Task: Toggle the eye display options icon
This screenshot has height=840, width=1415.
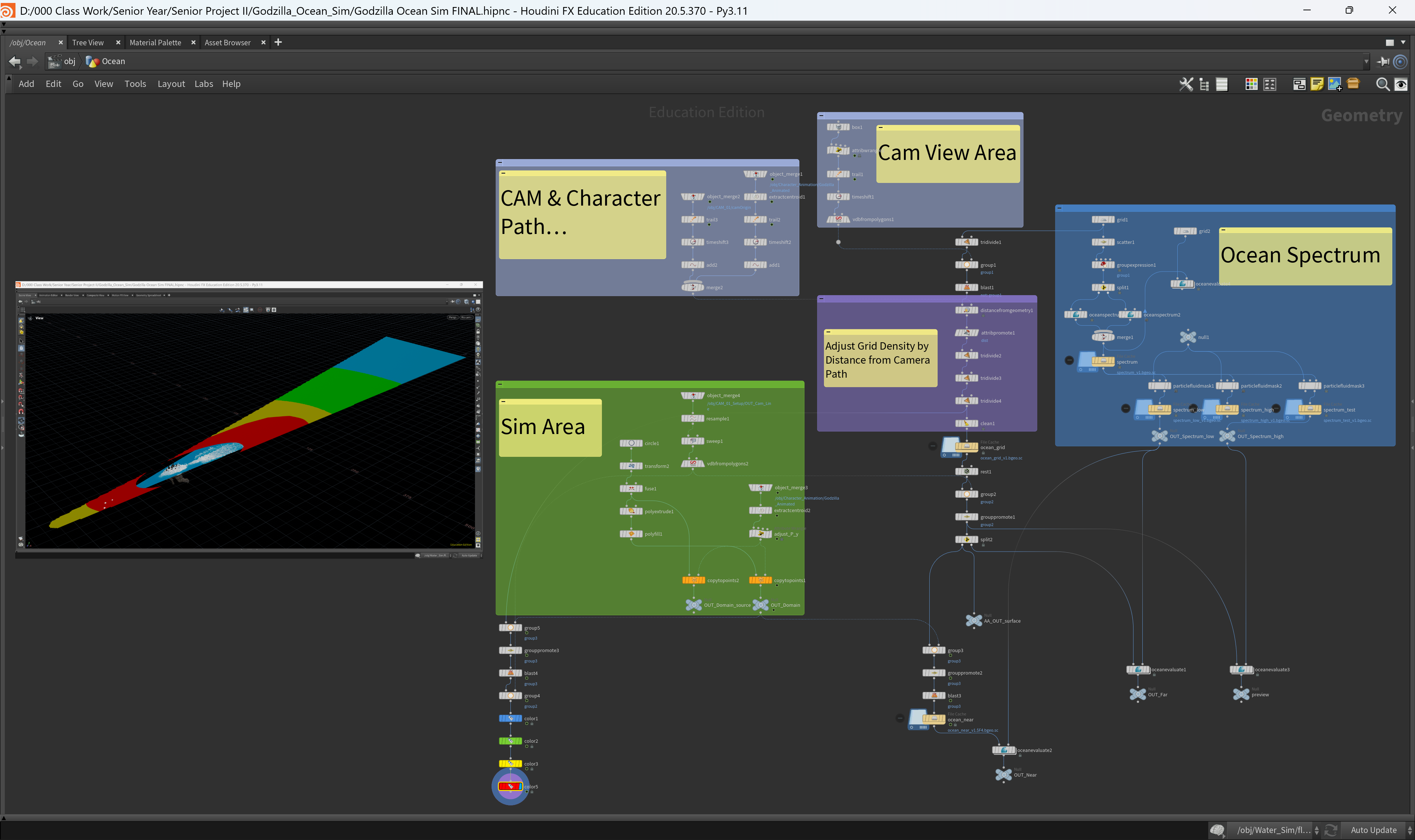Action: [1401, 84]
